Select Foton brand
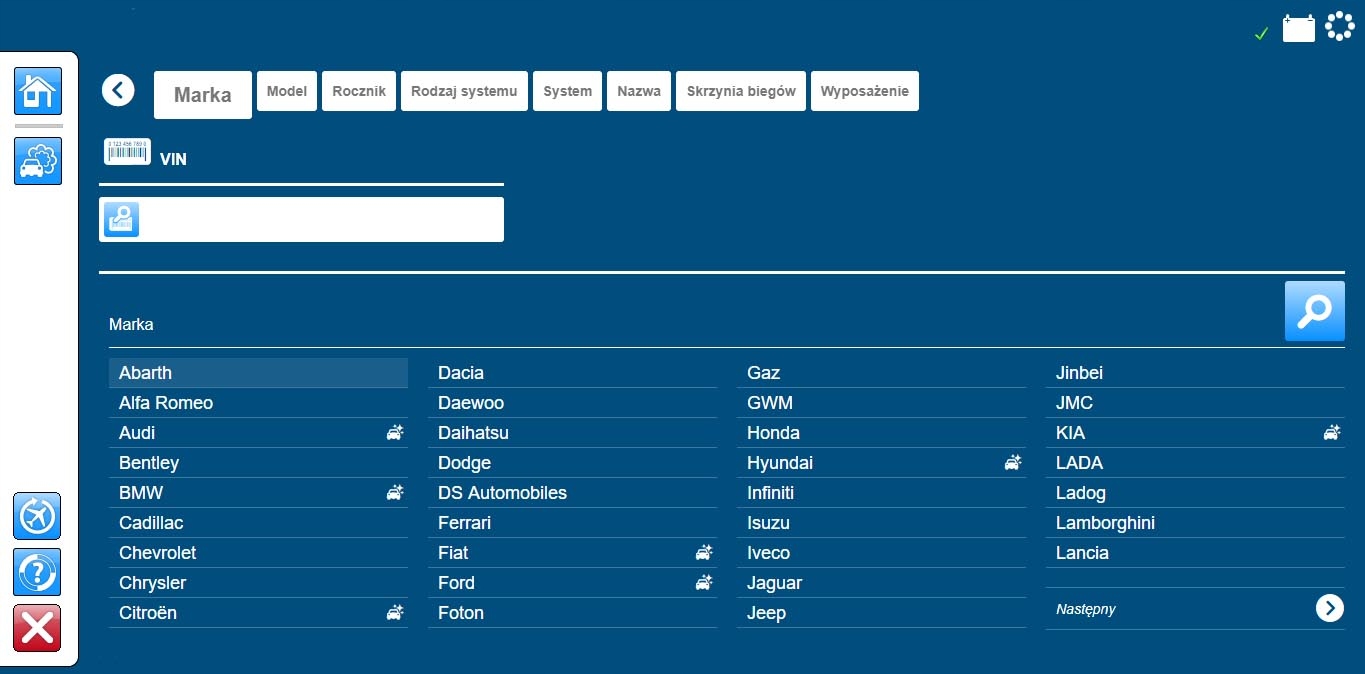 pyautogui.click(x=572, y=613)
